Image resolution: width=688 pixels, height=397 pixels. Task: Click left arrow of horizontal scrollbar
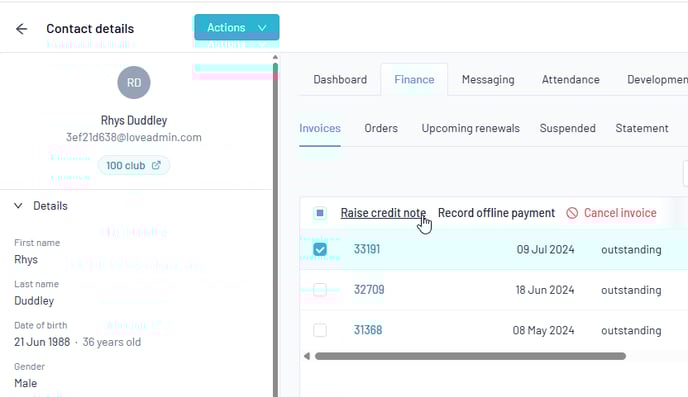pyautogui.click(x=307, y=356)
